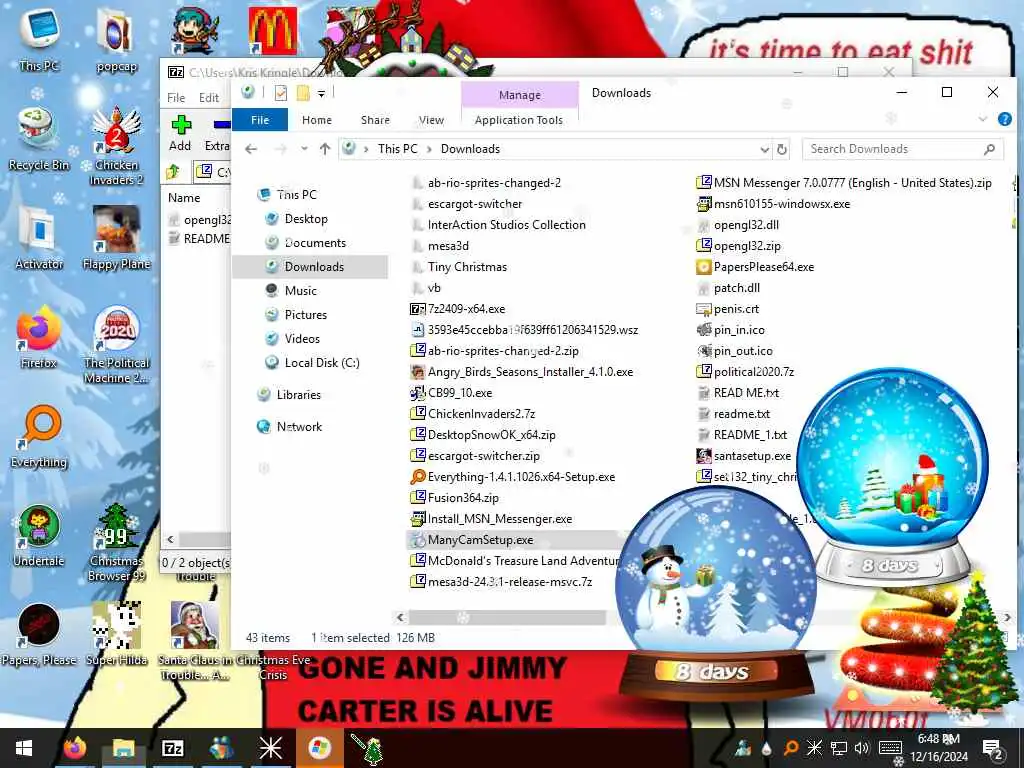Screen dimensions: 1024x768
Task: Click This PC in the address breadcrumb
Action: (397, 149)
